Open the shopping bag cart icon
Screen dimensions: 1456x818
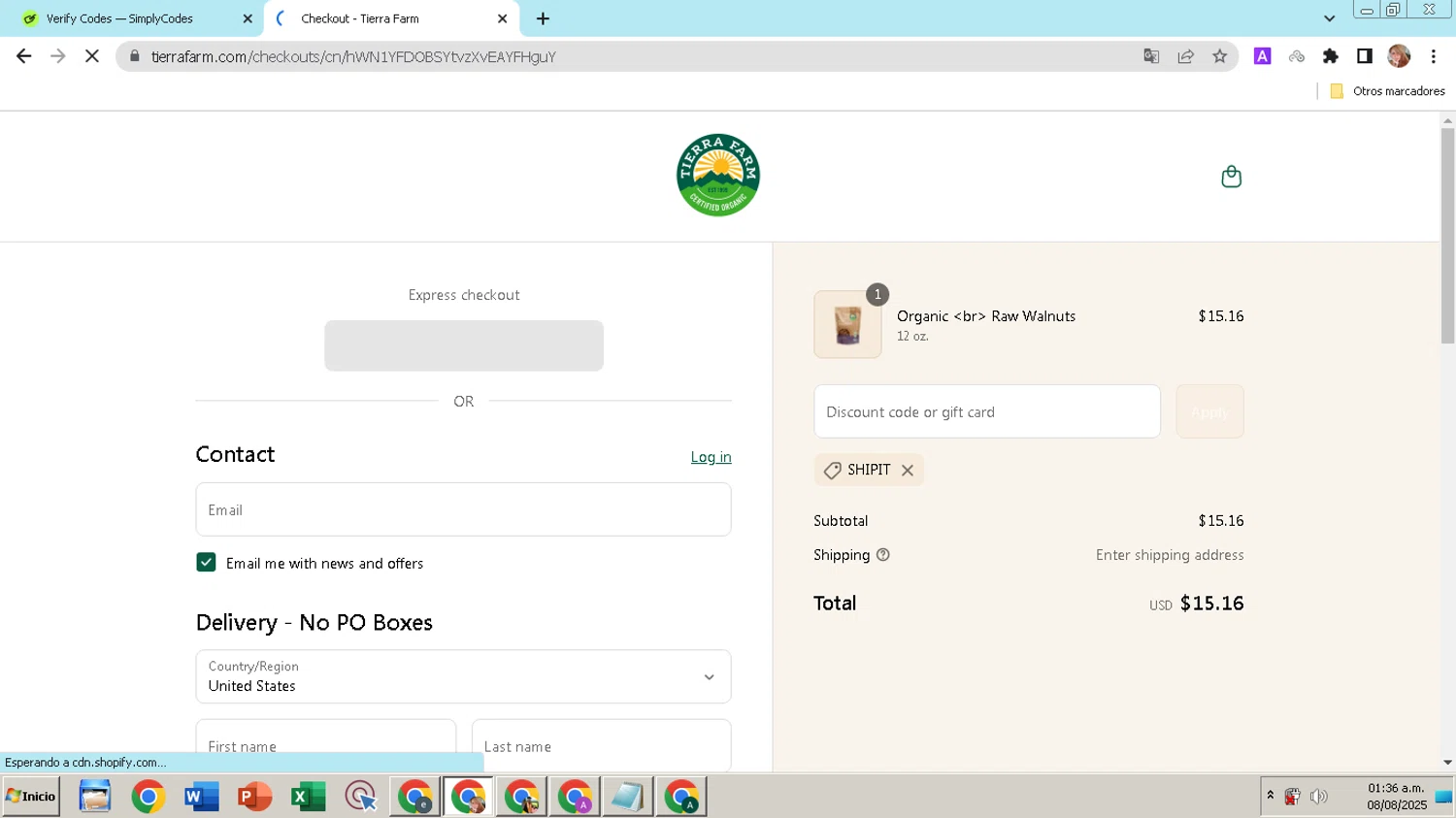click(x=1231, y=177)
